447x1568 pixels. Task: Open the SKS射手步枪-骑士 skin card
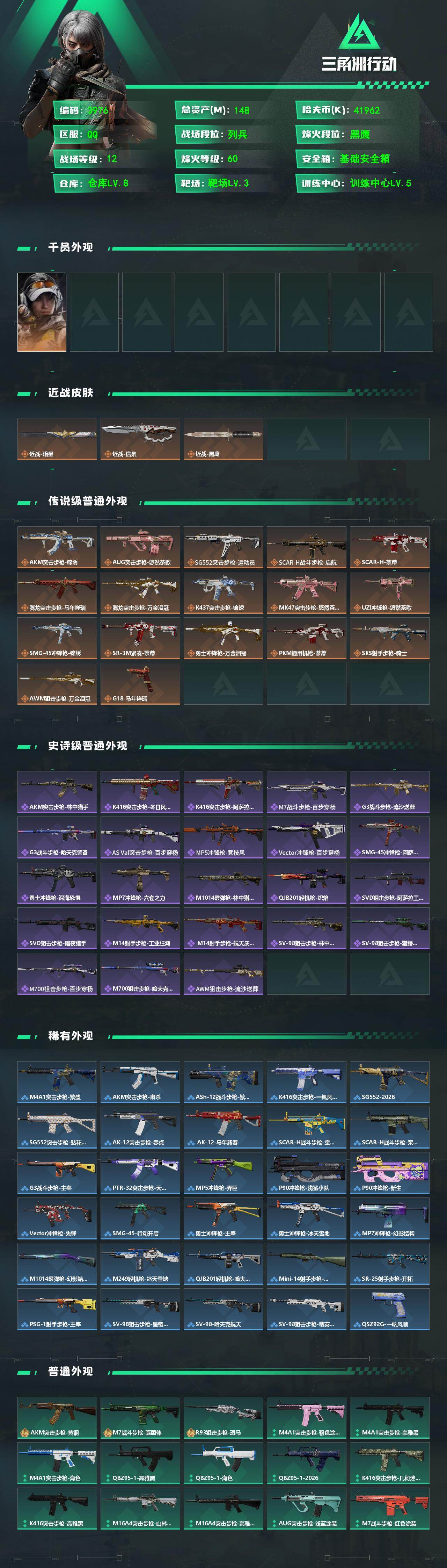(x=390, y=638)
